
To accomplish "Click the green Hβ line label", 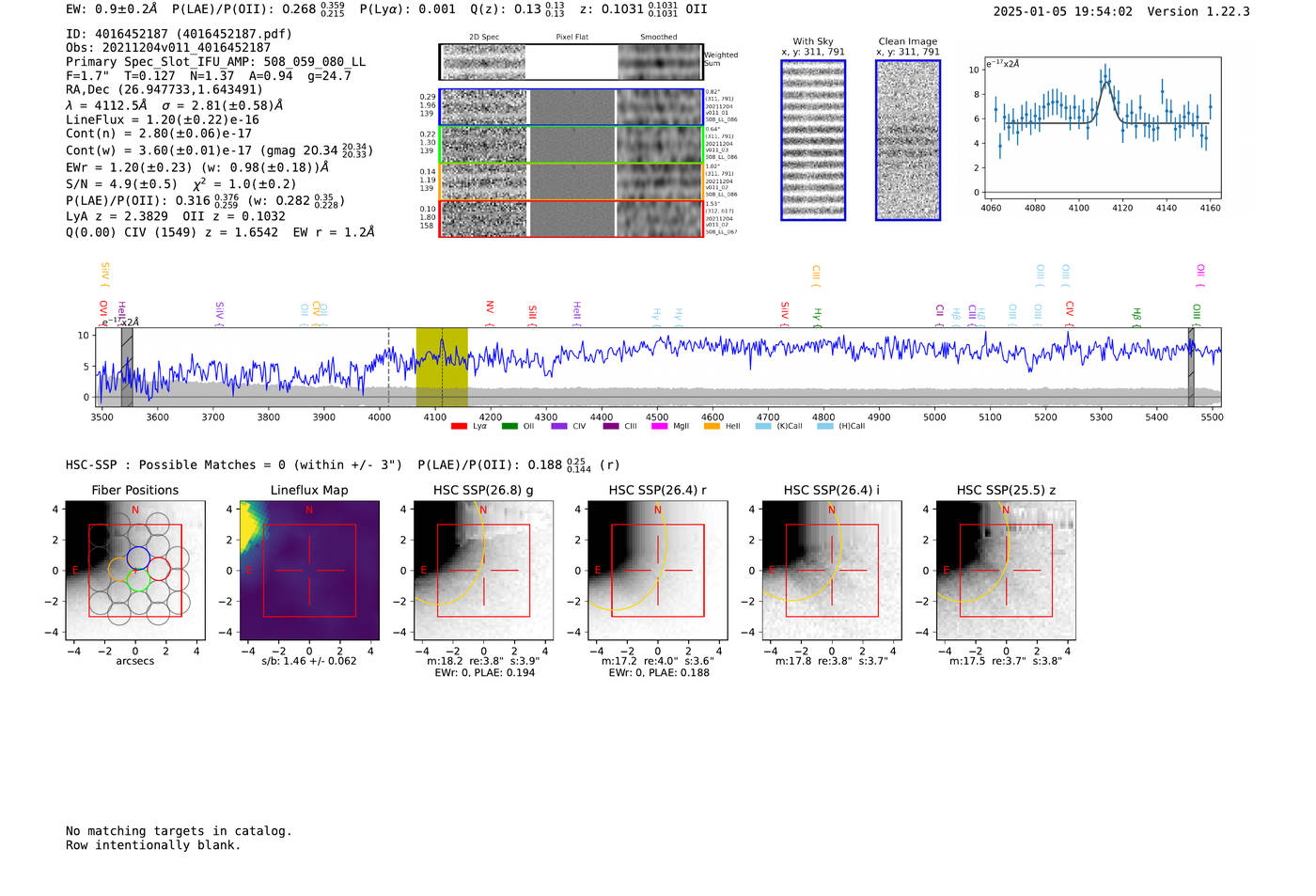I will [1136, 316].
